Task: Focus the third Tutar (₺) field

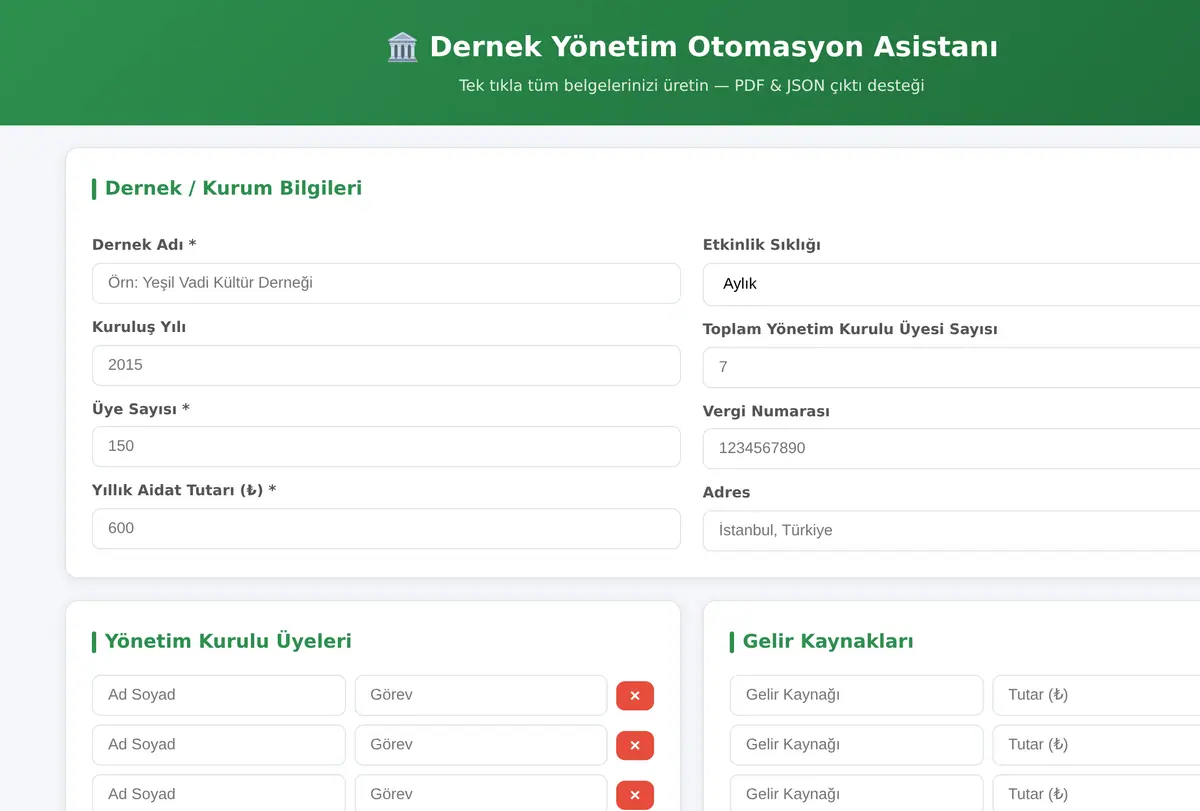Action: click(x=1096, y=793)
